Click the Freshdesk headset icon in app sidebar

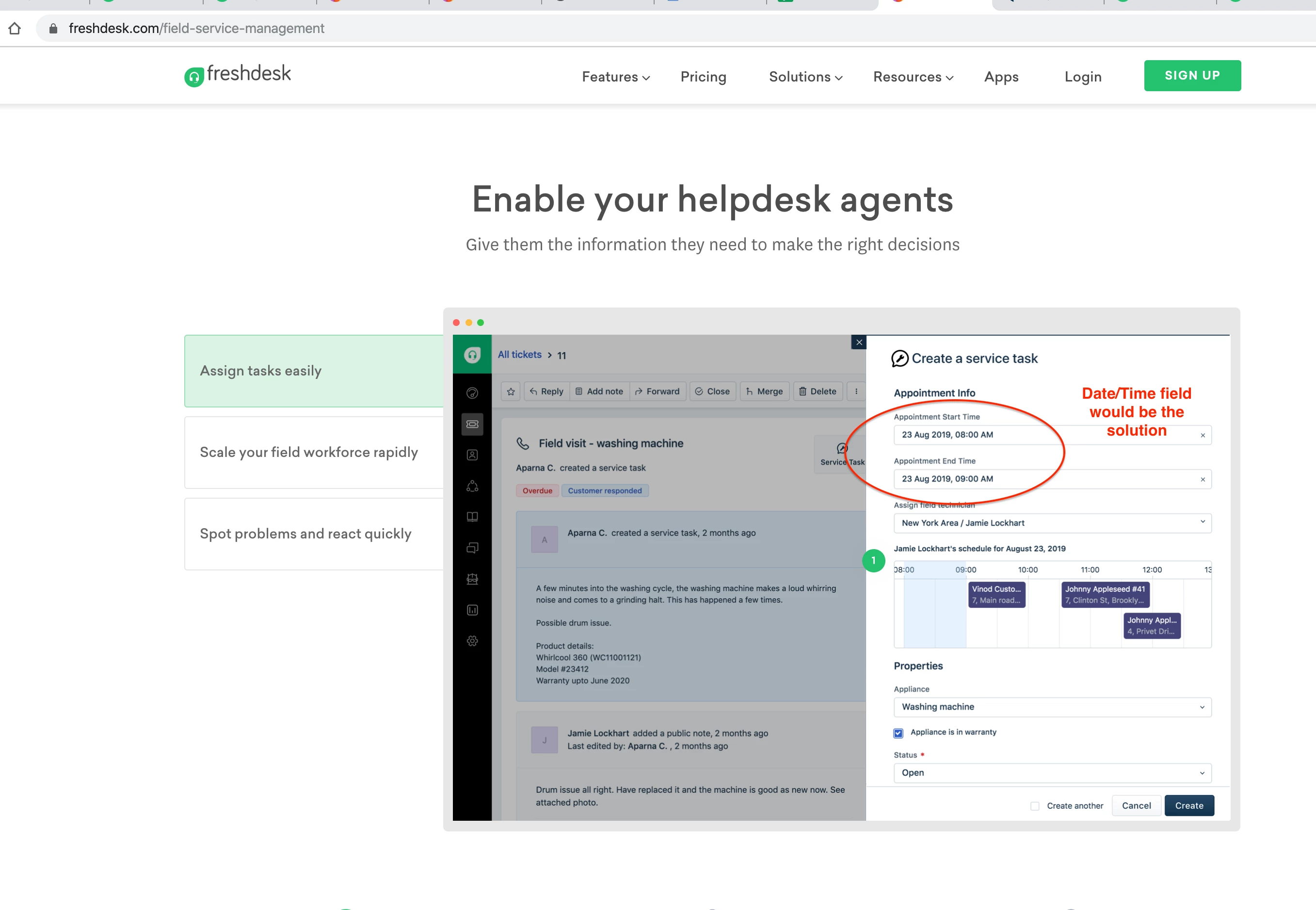click(x=472, y=355)
